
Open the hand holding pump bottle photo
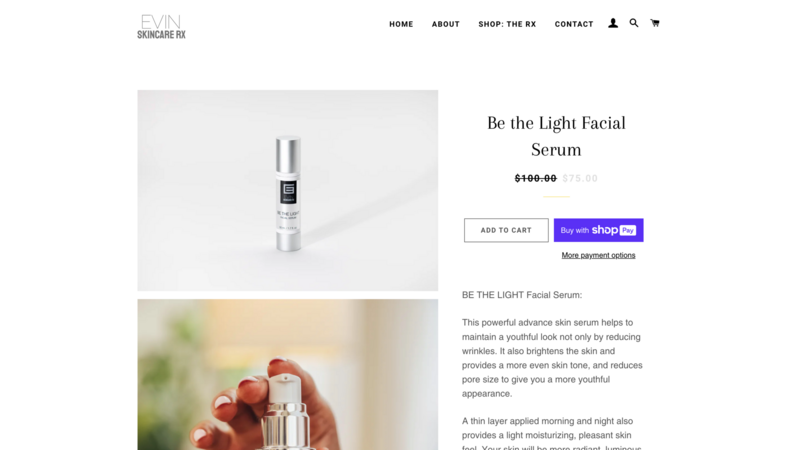pos(288,374)
